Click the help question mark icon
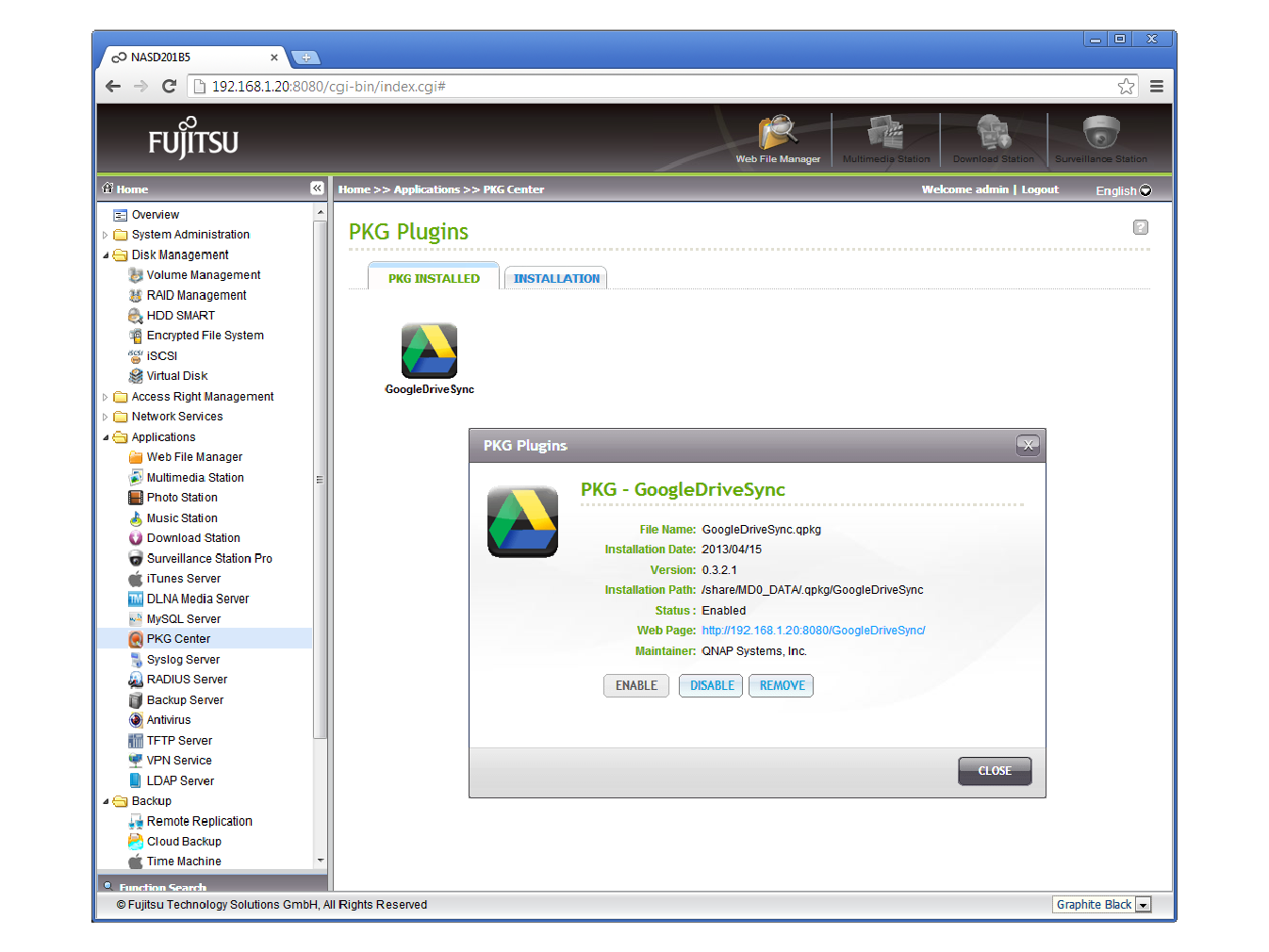 point(1141,227)
